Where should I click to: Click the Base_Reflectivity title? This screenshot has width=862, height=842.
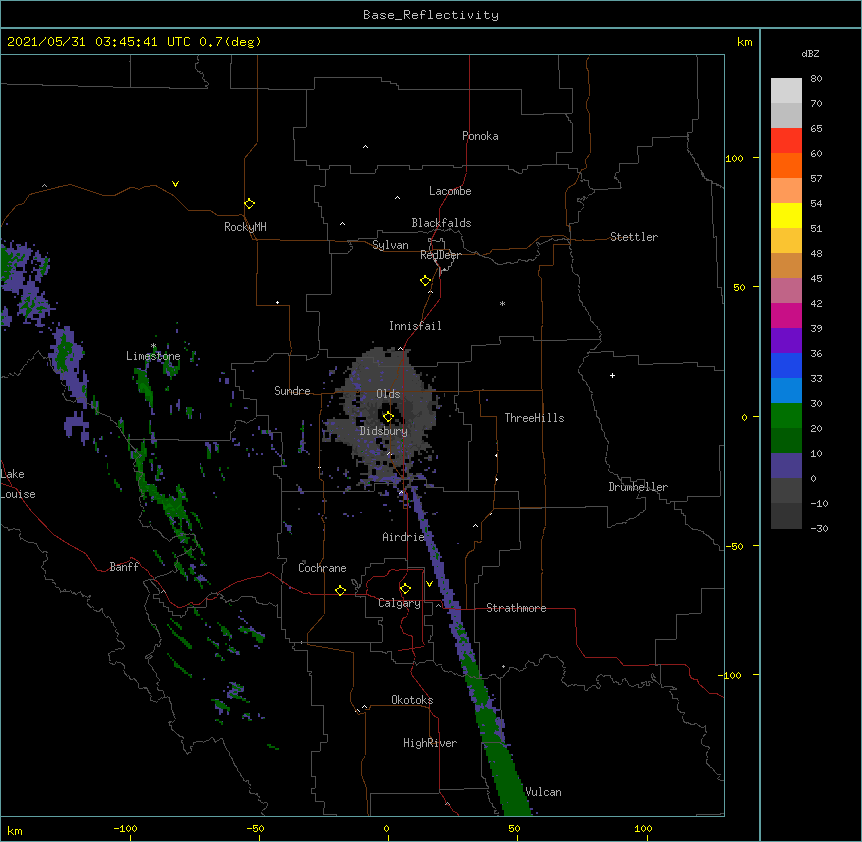coord(431,15)
